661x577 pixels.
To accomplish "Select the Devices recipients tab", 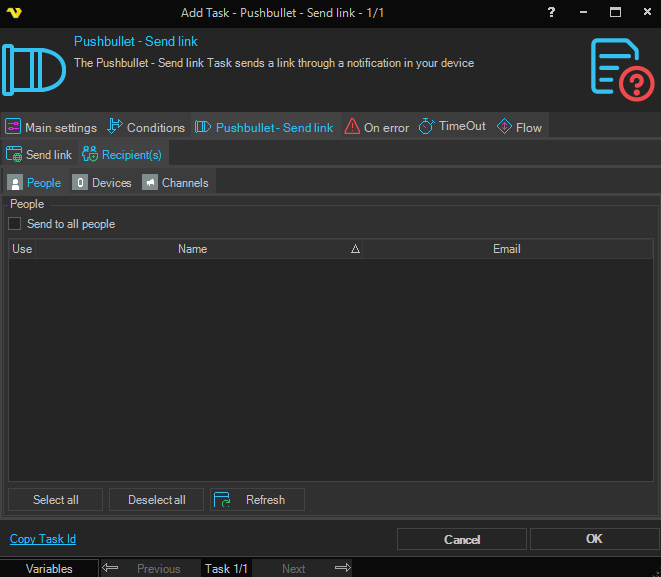I will 103,183.
